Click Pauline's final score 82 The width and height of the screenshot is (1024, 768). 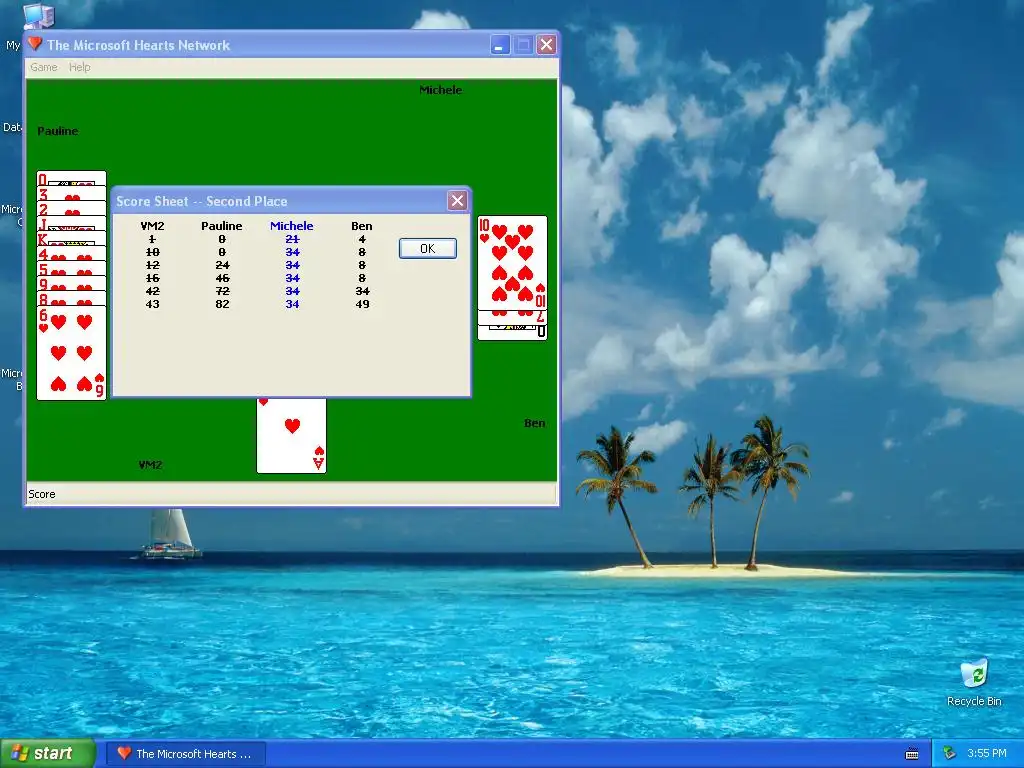click(x=222, y=304)
